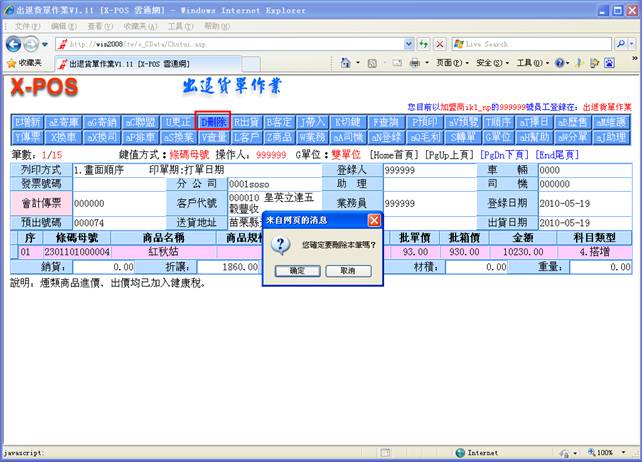Open the 收藏夹 favorites star button

click(x=22, y=62)
